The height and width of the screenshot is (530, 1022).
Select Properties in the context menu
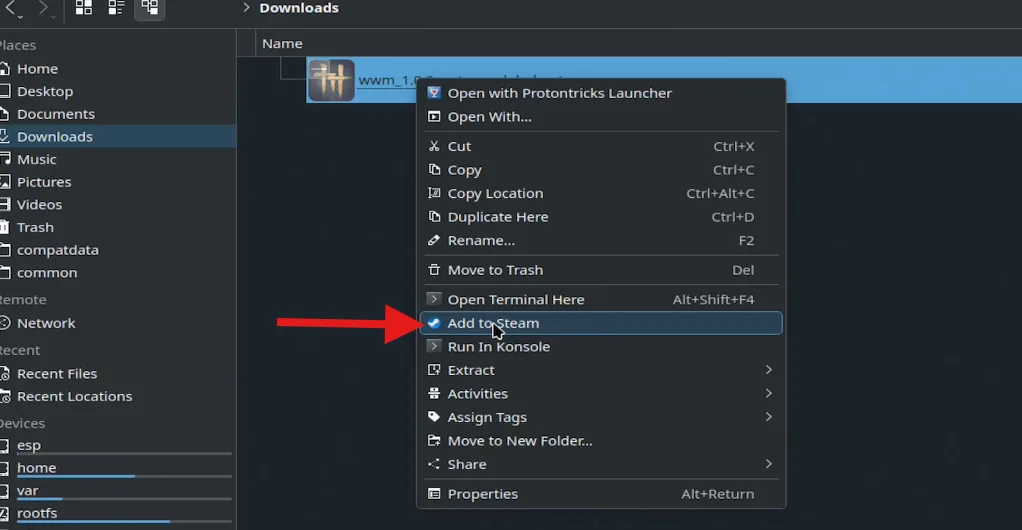482,494
